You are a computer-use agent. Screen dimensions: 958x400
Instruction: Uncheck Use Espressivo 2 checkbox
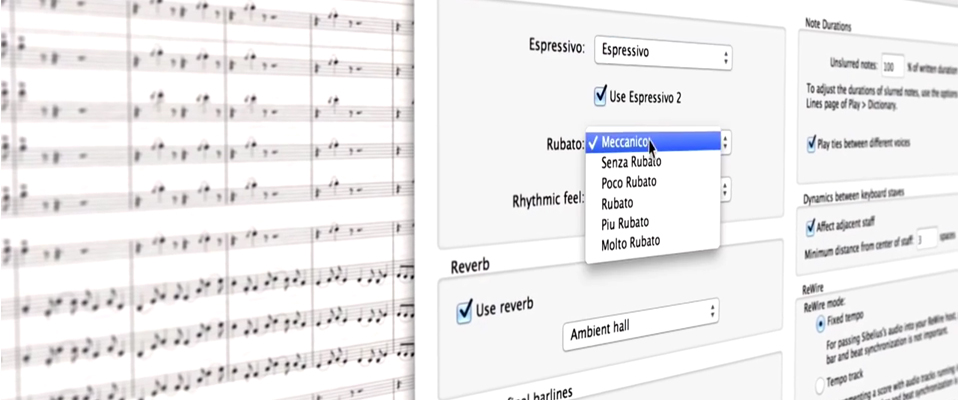600,96
